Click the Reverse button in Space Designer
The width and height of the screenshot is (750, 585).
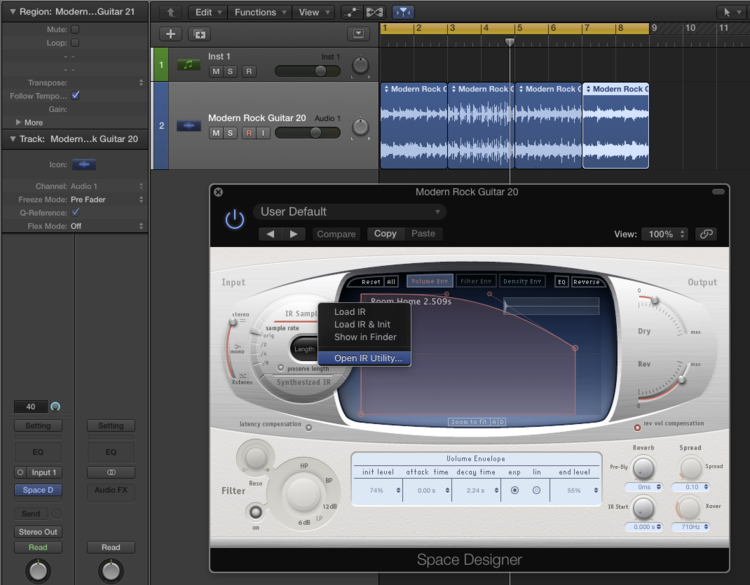pos(586,282)
